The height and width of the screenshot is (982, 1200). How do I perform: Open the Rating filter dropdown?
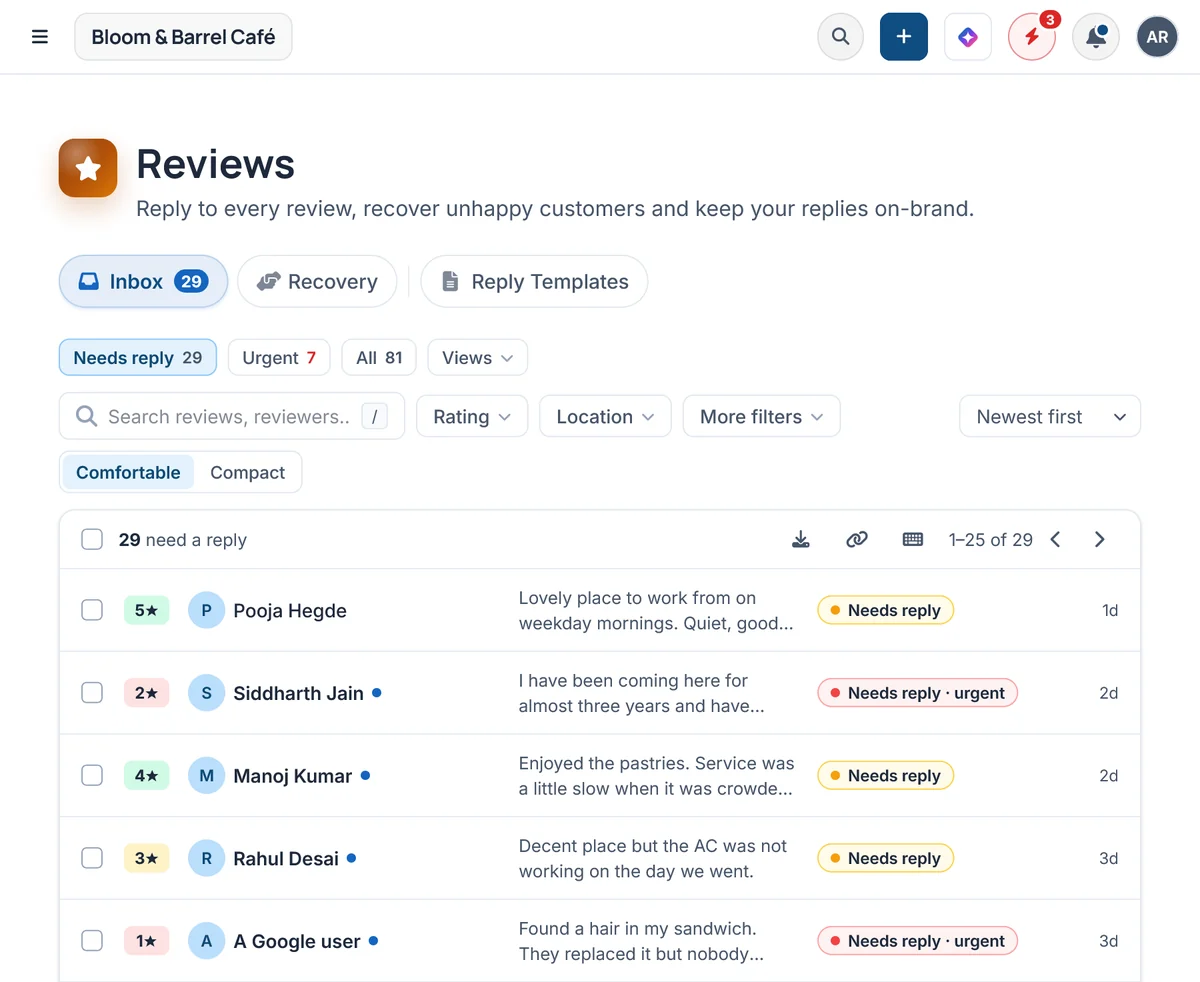[472, 417]
